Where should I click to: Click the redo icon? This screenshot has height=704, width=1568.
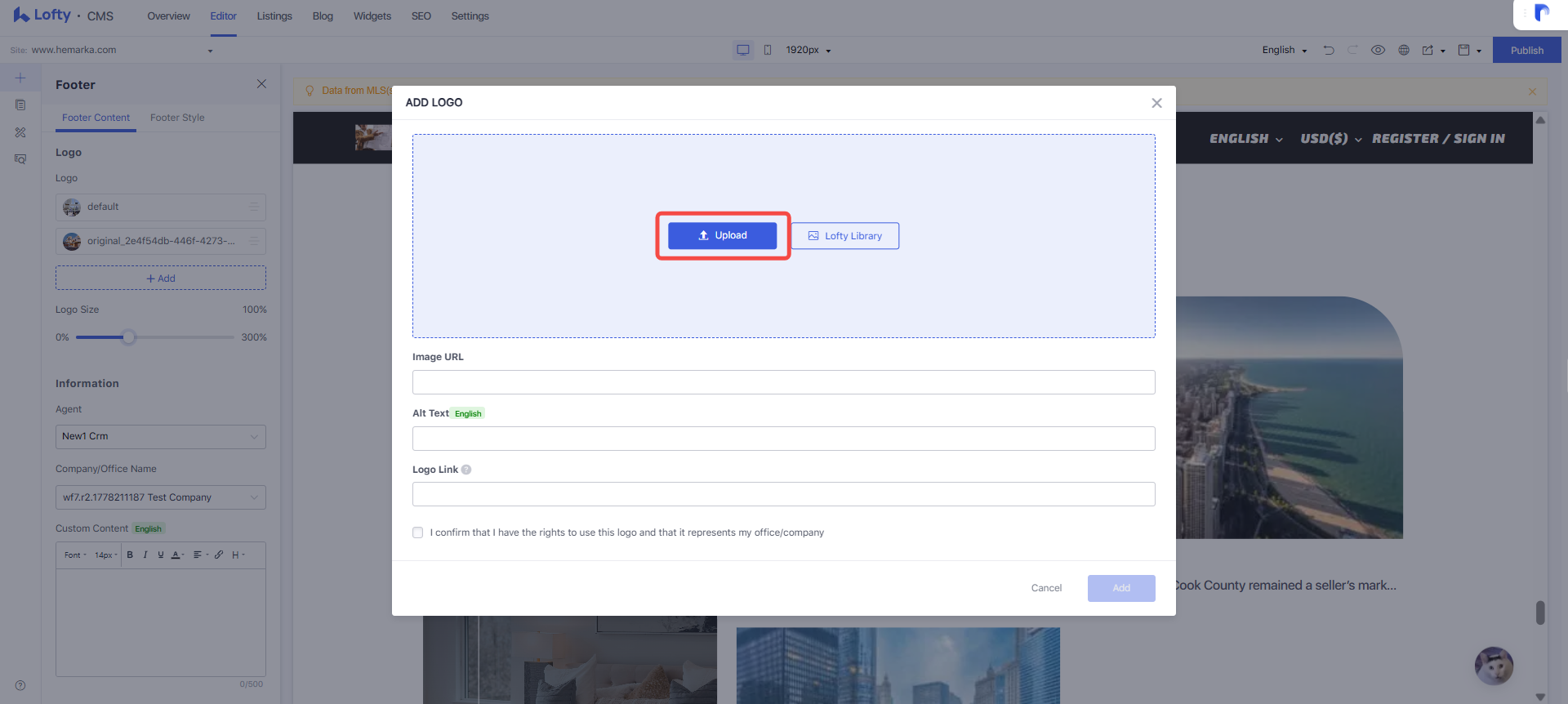tap(1352, 50)
